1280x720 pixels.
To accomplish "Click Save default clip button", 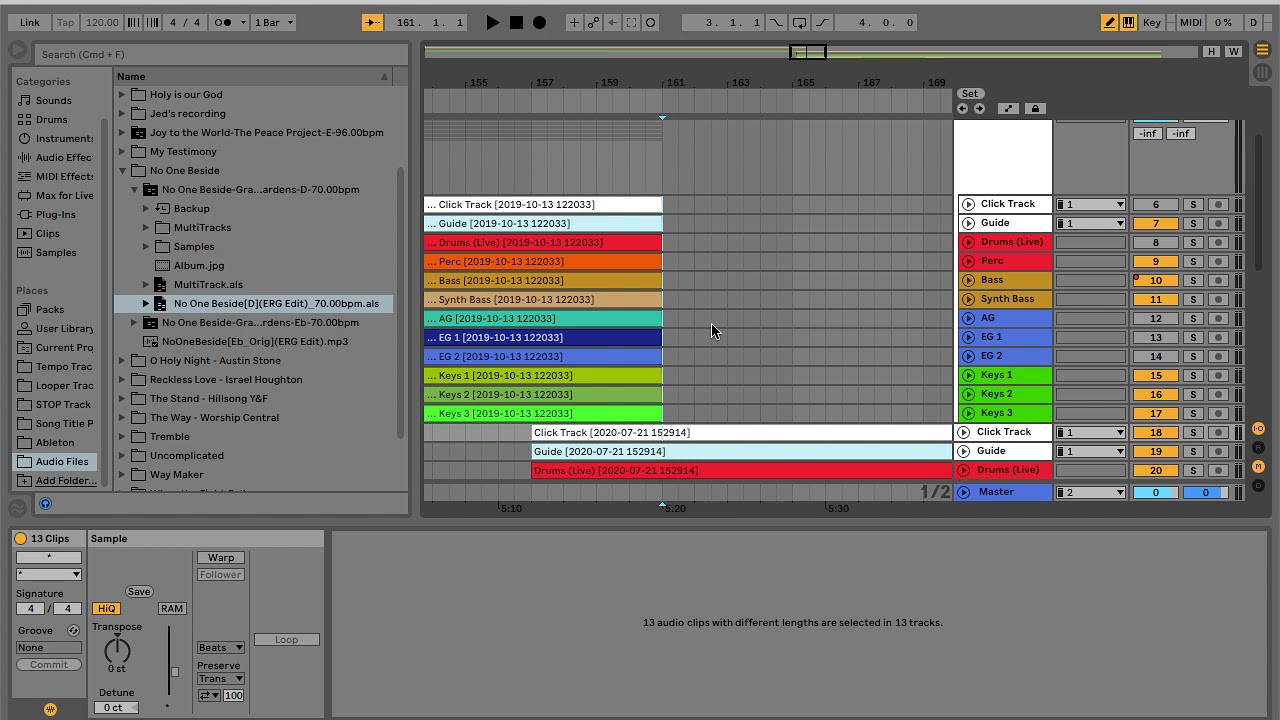I will (x=139, y=591).
